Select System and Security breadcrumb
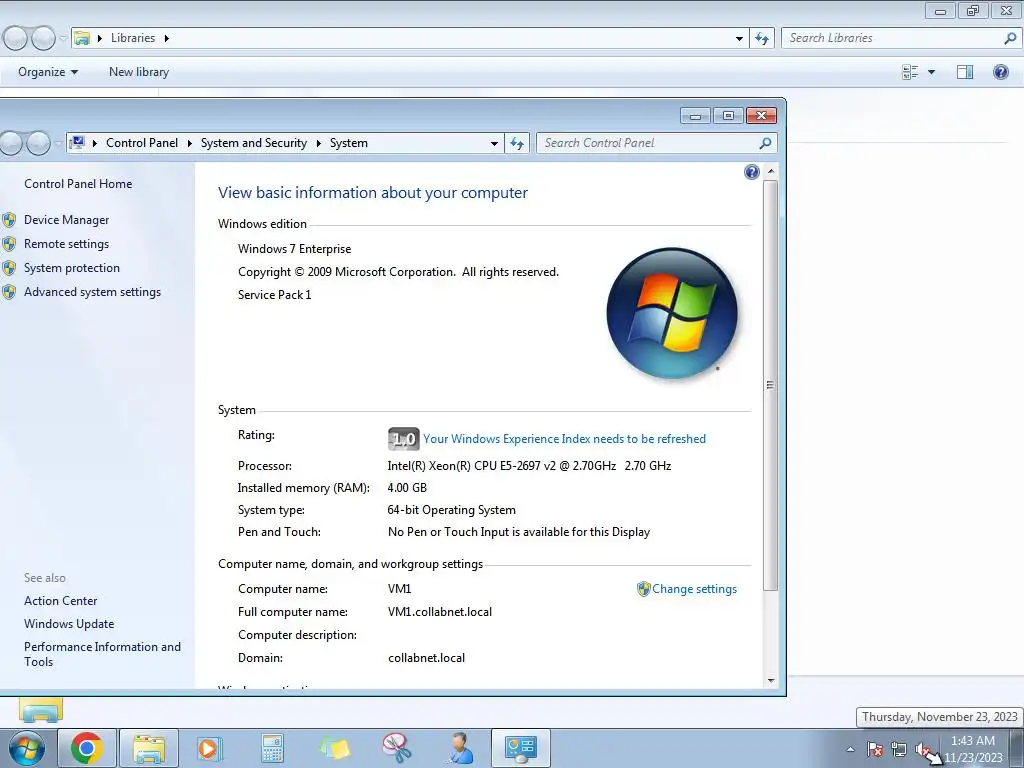 [253, 143]
